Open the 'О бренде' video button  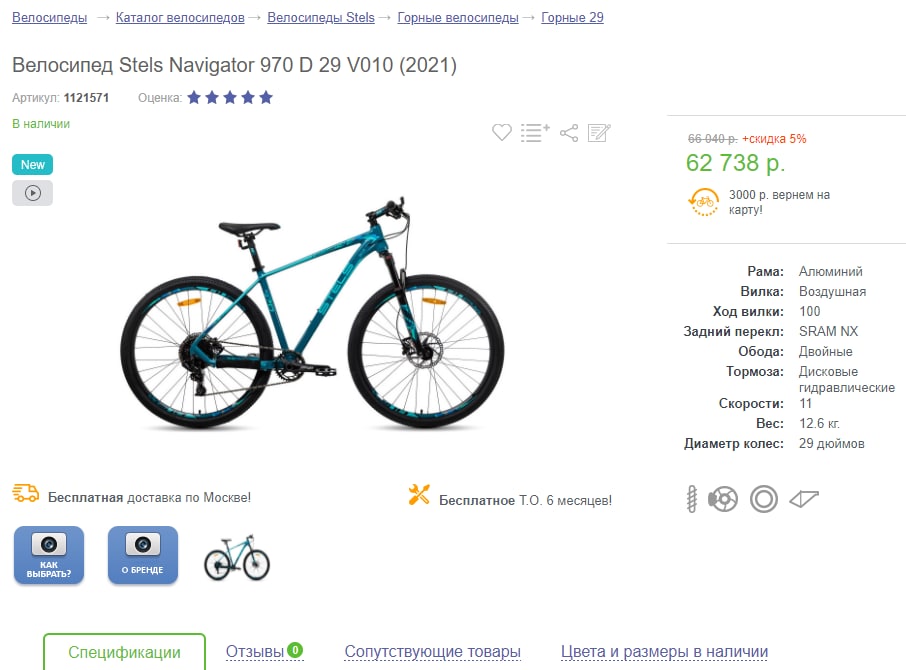[143, 555]
